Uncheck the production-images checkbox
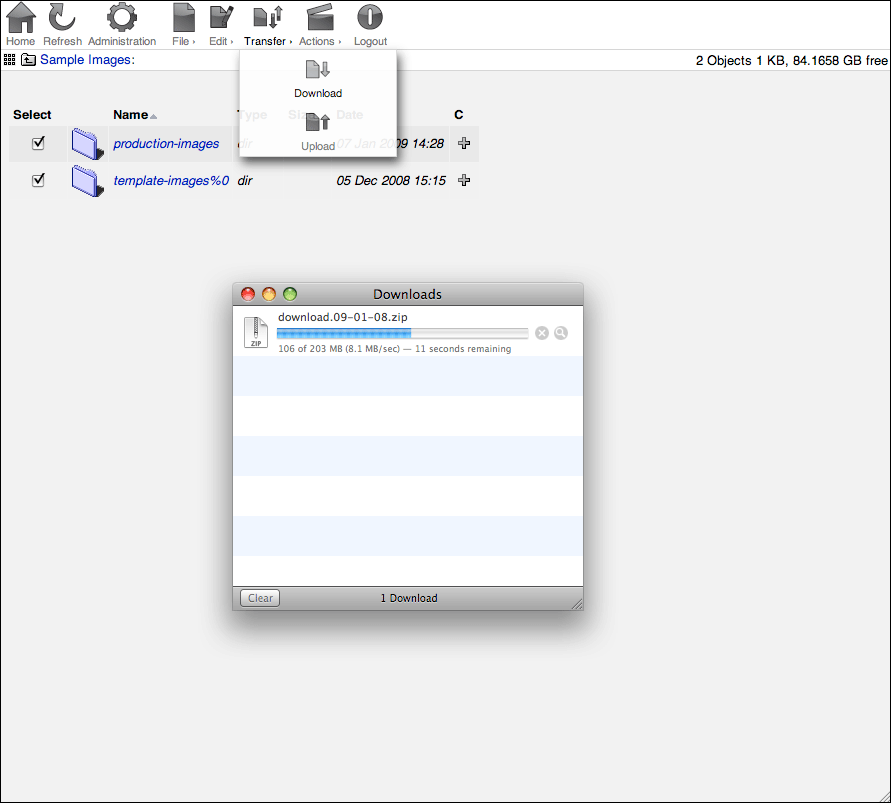 [x=38, y=143]
